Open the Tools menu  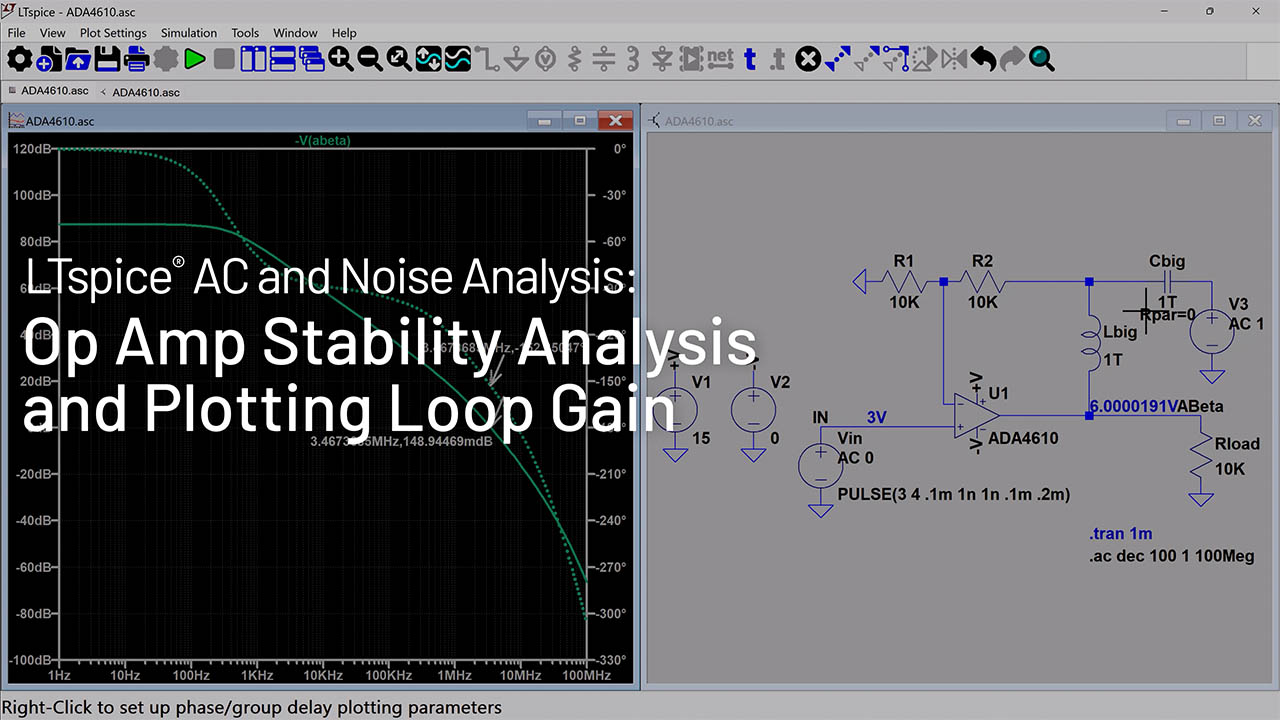click(245, 33)
